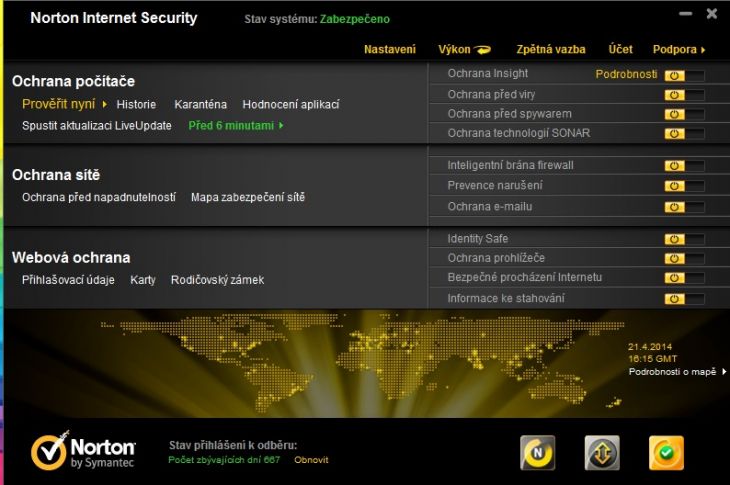Expand arrow next to Prověřit nyní
The image size is (730, 485).
click(104, 104)
